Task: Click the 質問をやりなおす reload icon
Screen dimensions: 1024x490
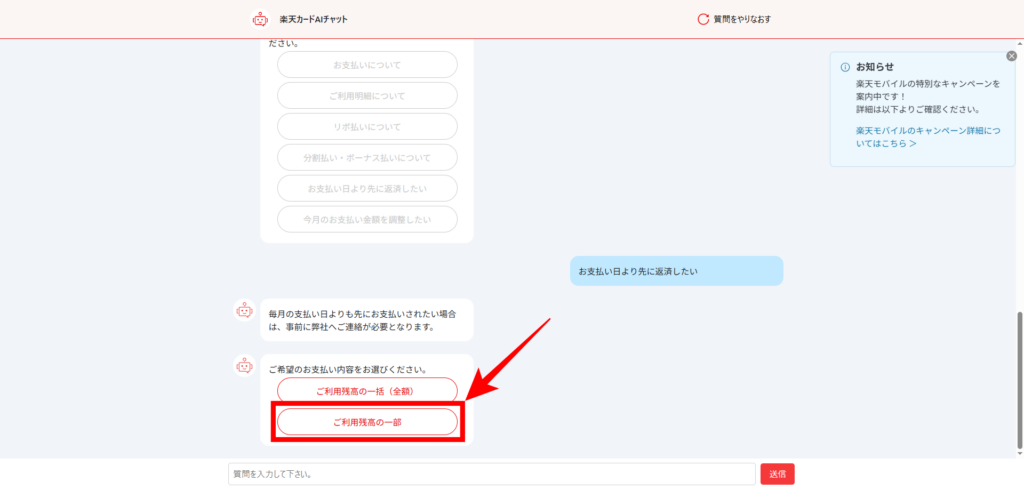Action: tap(703, 19)
